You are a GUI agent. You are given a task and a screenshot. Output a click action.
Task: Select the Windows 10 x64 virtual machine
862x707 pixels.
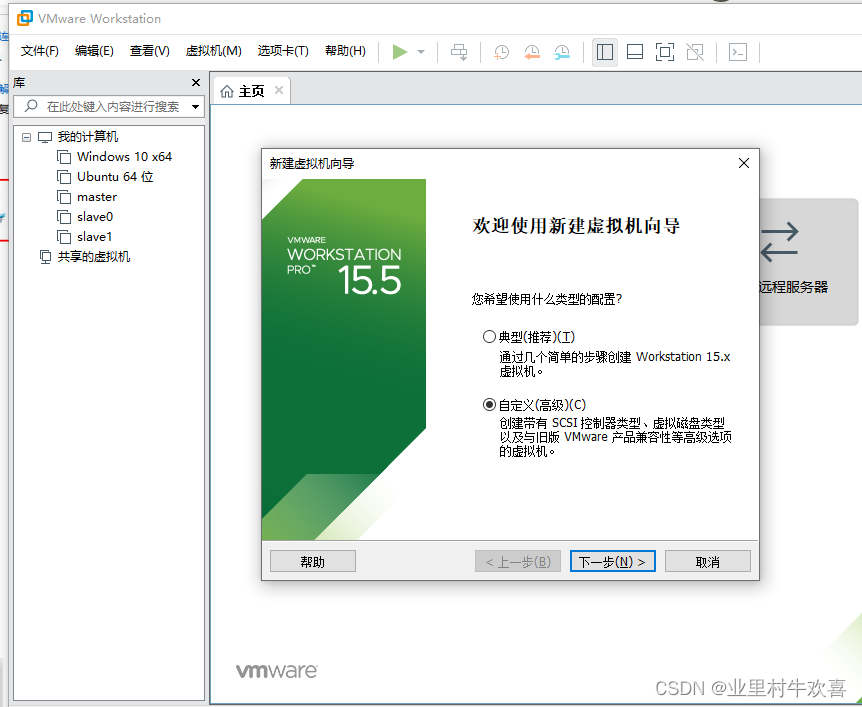pos(124,157)
